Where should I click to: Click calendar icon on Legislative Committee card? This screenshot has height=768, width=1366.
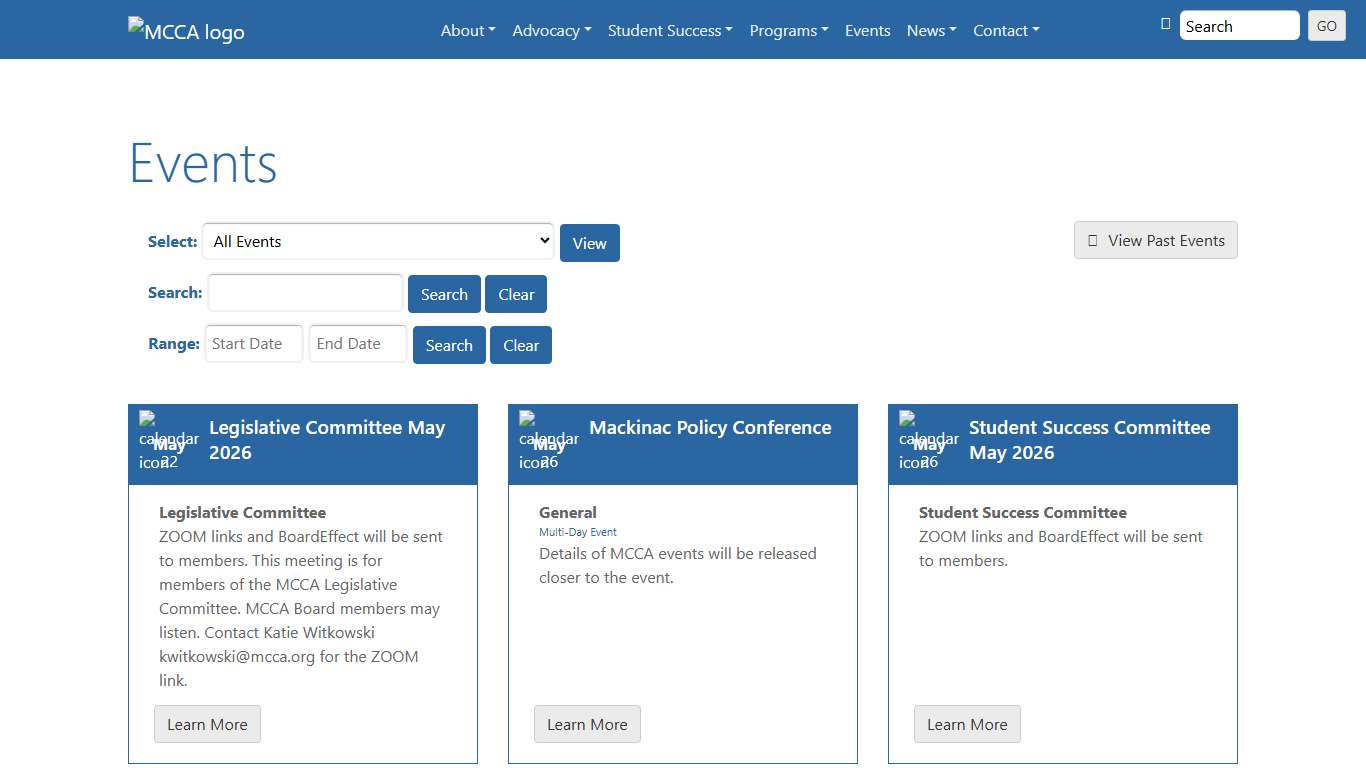point(168,441)
